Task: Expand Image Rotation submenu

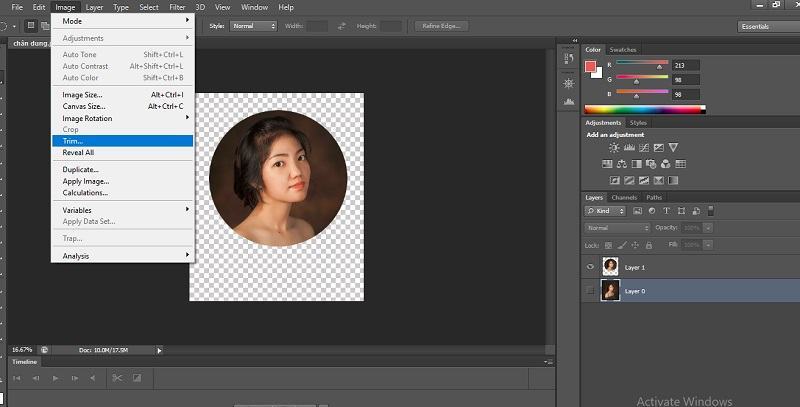Action: pos(122,118)
